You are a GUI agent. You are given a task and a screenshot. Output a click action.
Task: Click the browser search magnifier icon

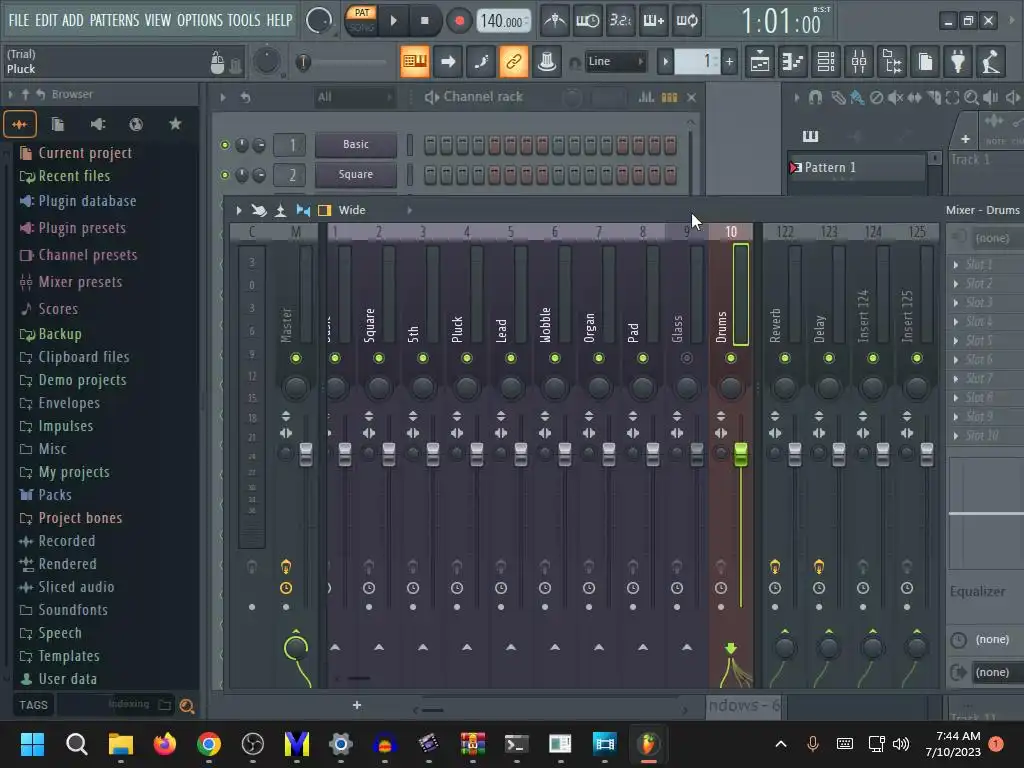(x=187, y=705)
